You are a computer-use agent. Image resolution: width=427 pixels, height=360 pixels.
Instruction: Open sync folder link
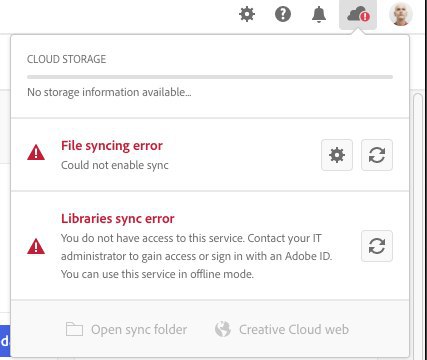pos(126,329)
